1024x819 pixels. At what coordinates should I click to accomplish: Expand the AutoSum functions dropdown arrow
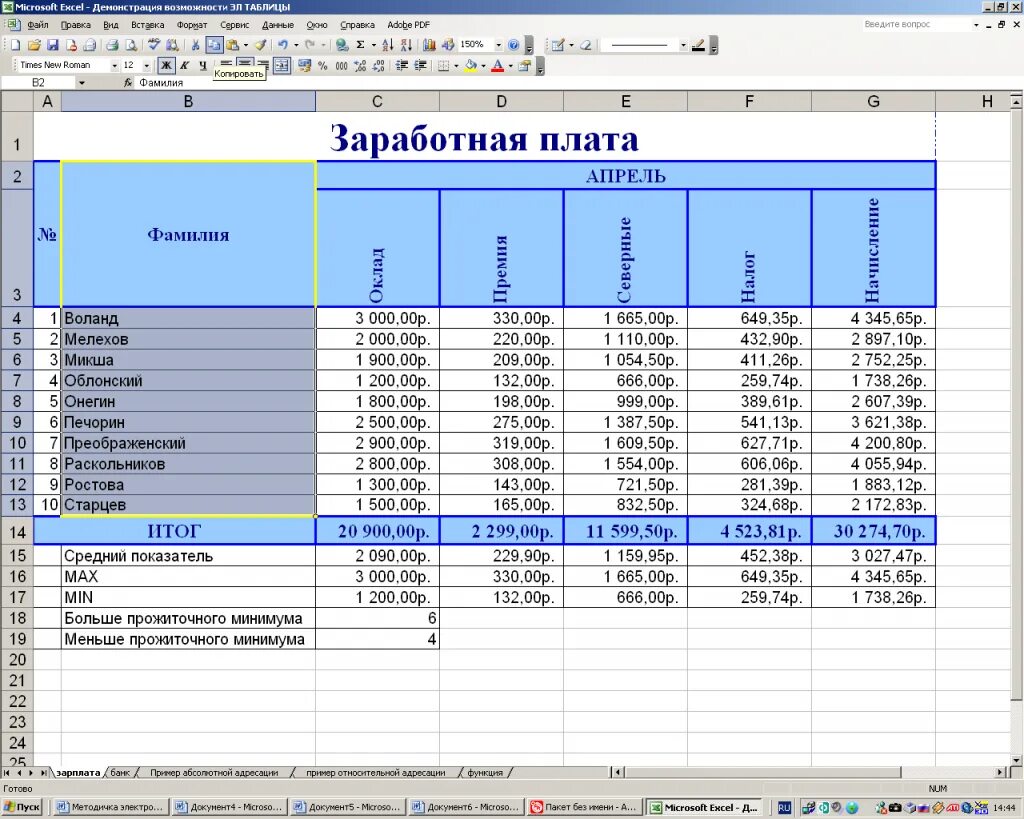pos(374,45)
